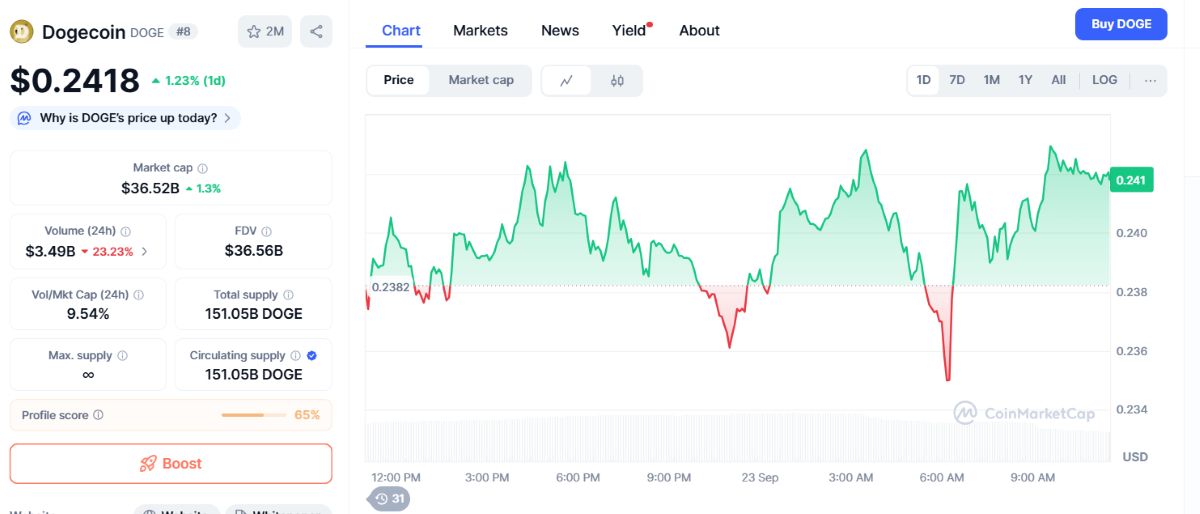
Task: Click the $3.49B volume value
Action: click(50, 251)
